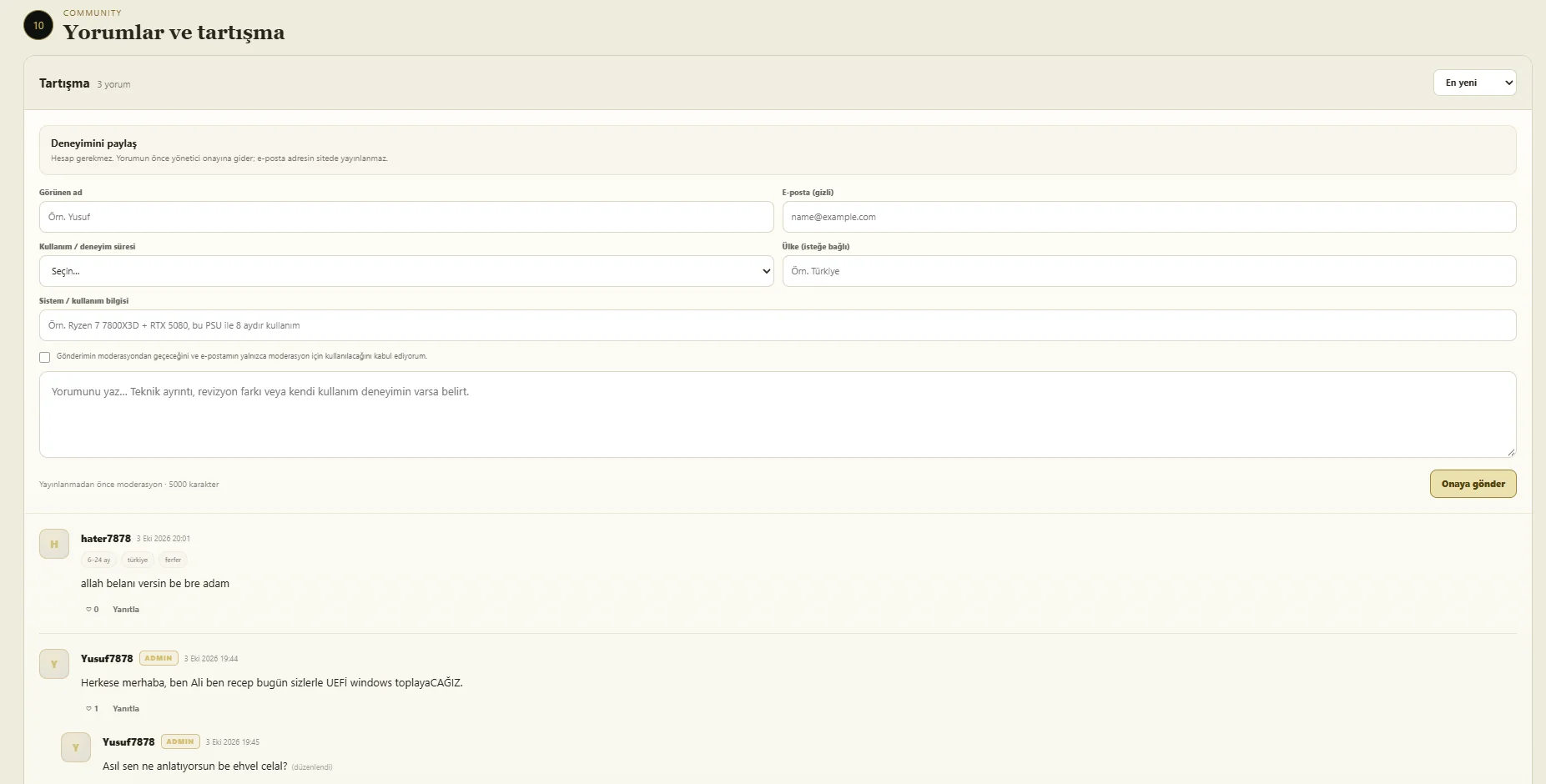Click the timestamp '3 Eki 2026 19:45'
Image resolution: width=1546 pixels, height=784 pixels.
(x=233, y=742)
